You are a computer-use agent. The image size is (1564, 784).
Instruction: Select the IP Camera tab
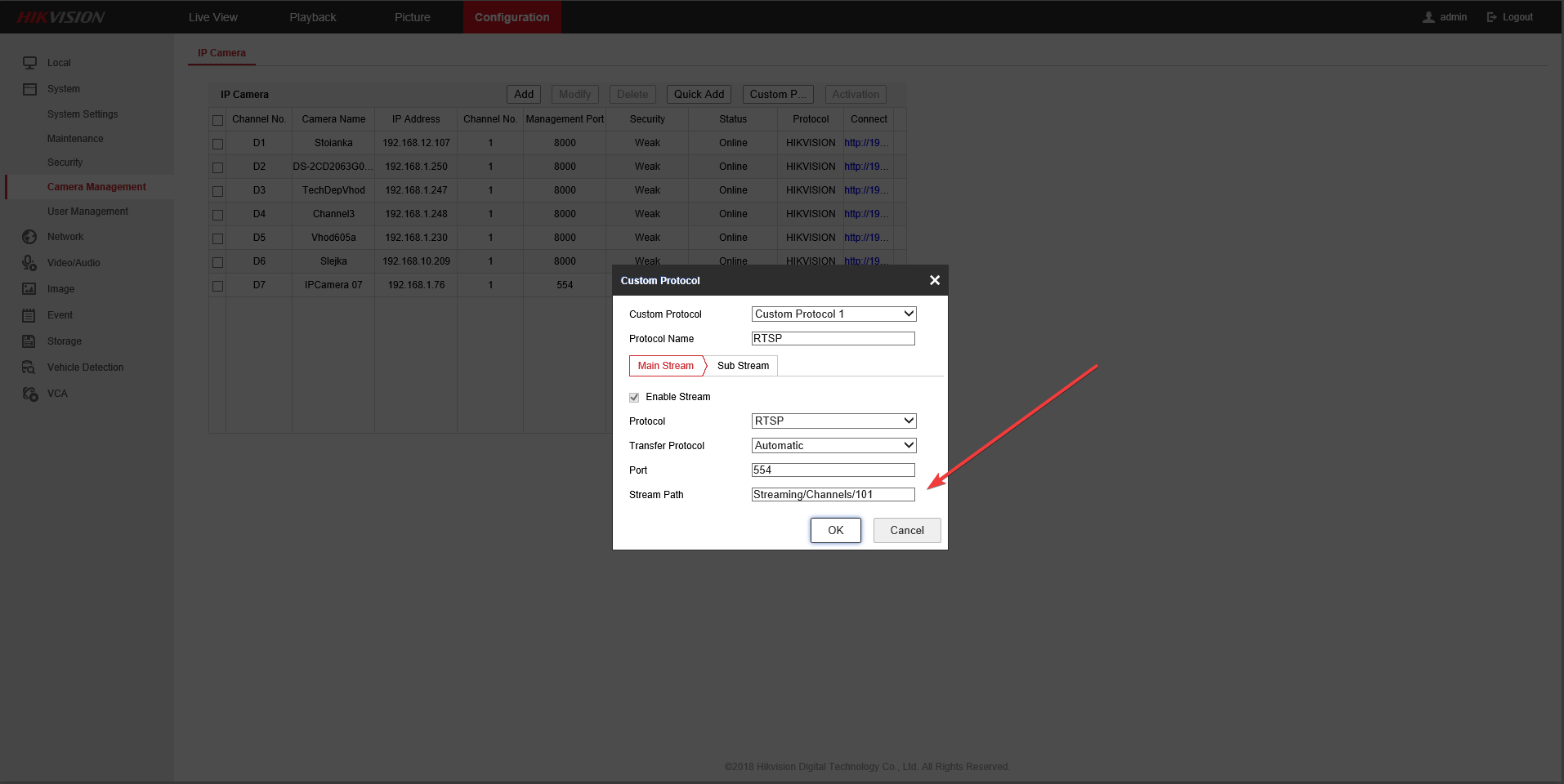point(221,53)
